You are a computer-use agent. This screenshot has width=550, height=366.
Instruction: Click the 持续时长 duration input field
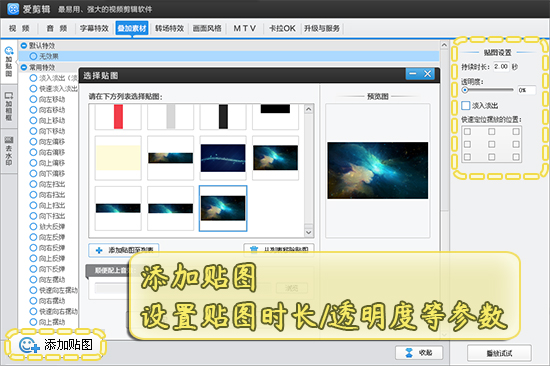(501, 67)
